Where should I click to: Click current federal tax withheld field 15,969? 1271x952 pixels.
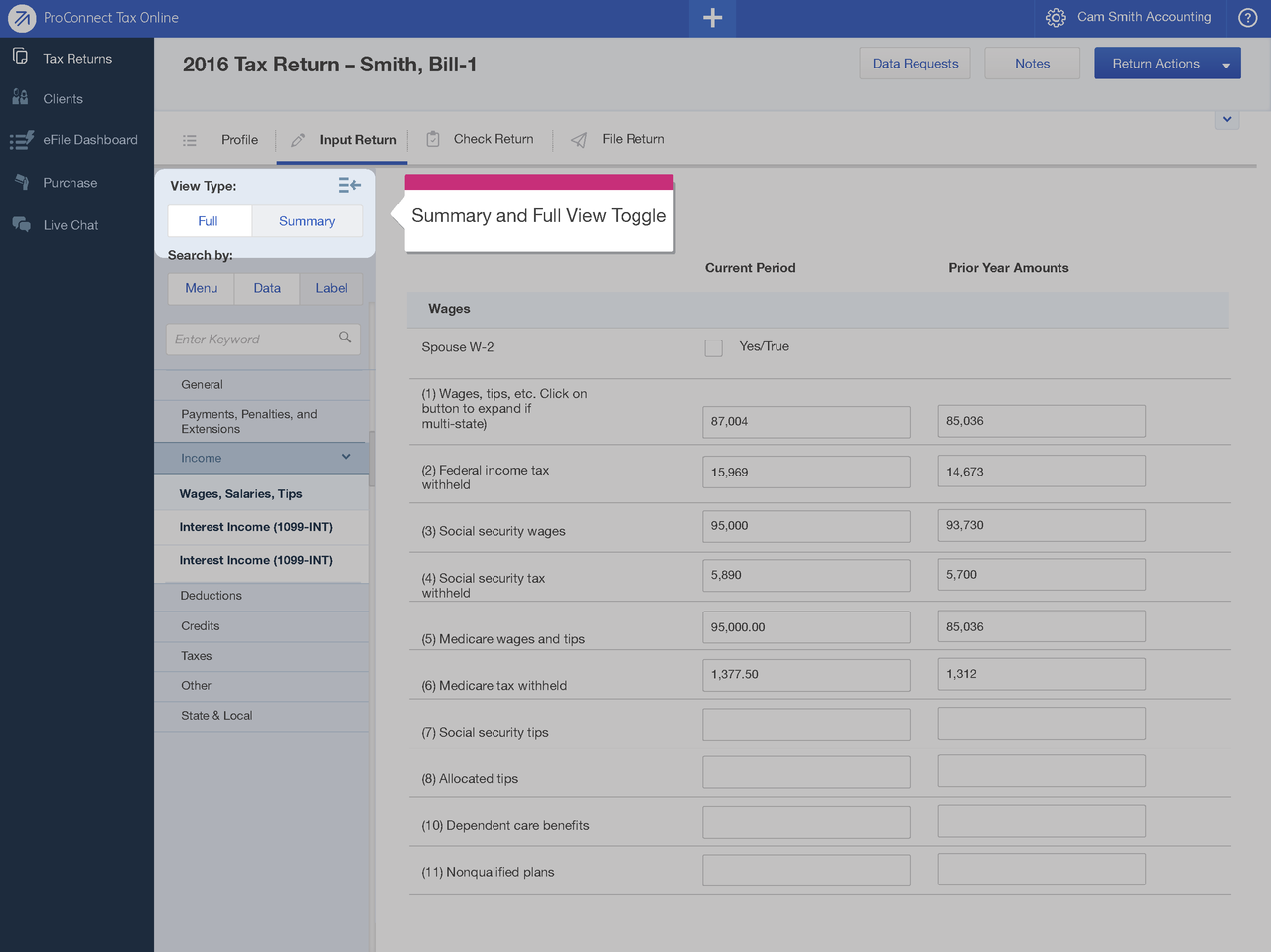tap(805, 473)
